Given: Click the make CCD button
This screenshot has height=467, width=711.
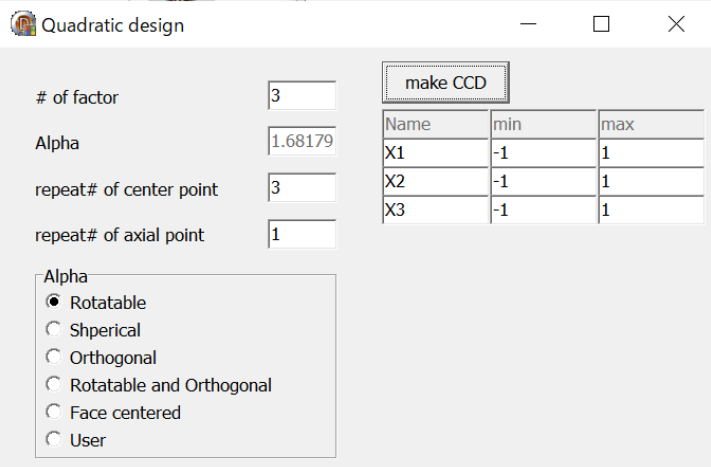Looking at the screenshot, I should pyautogui.click(x=446, y=83).
